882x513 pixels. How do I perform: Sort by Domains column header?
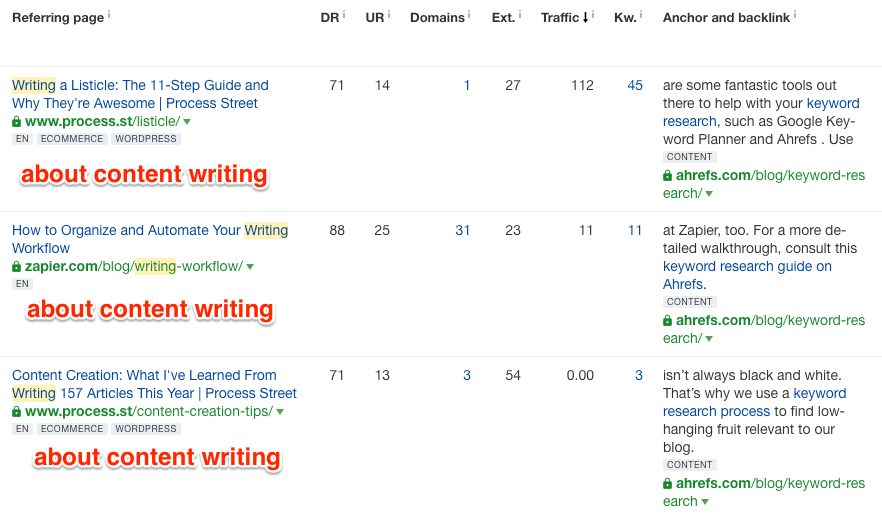tap(437, 17)
